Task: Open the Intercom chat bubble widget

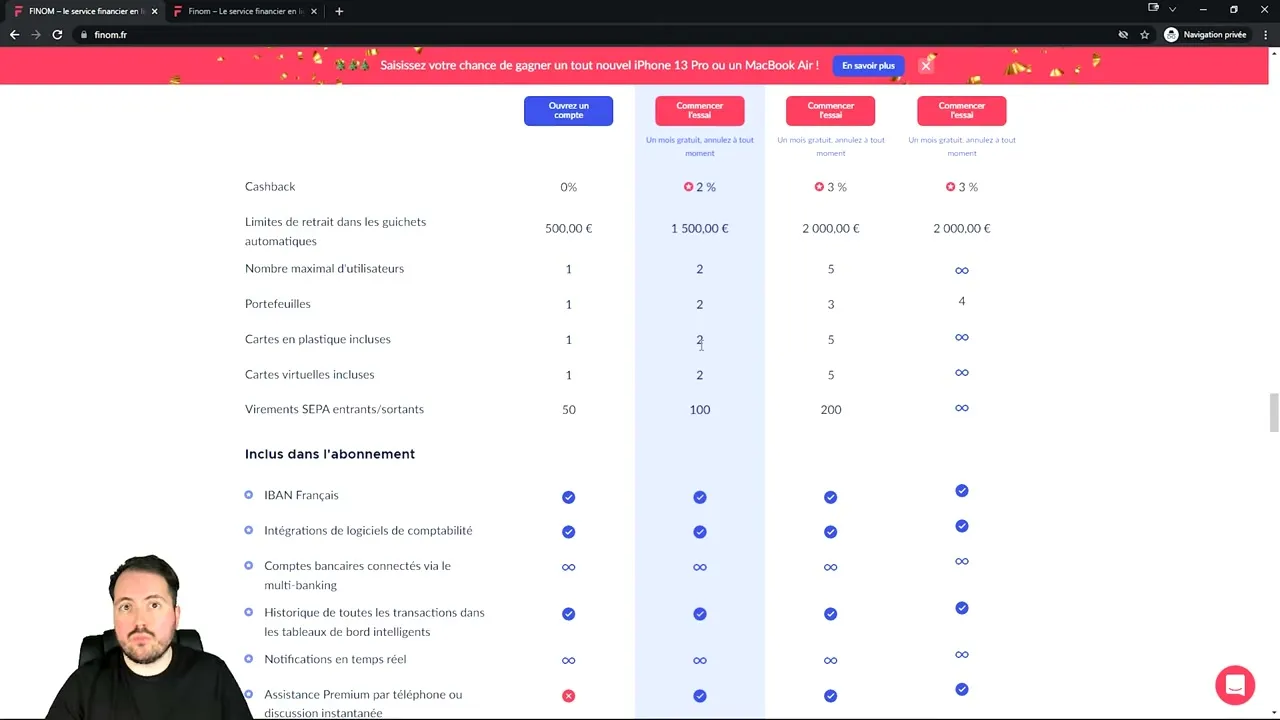Action: (x=1235, y=685)
